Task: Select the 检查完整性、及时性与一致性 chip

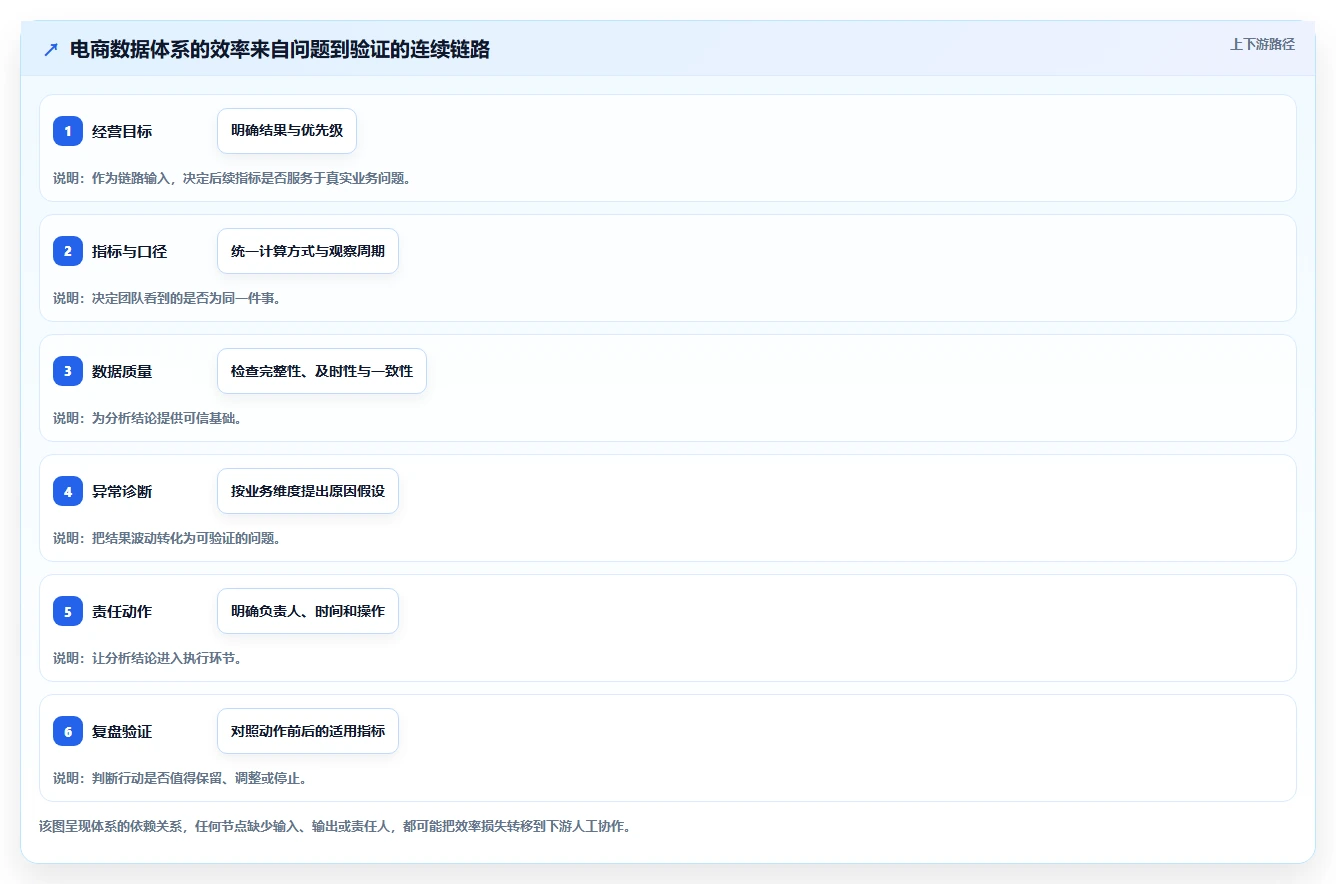Action: point(322,371)
